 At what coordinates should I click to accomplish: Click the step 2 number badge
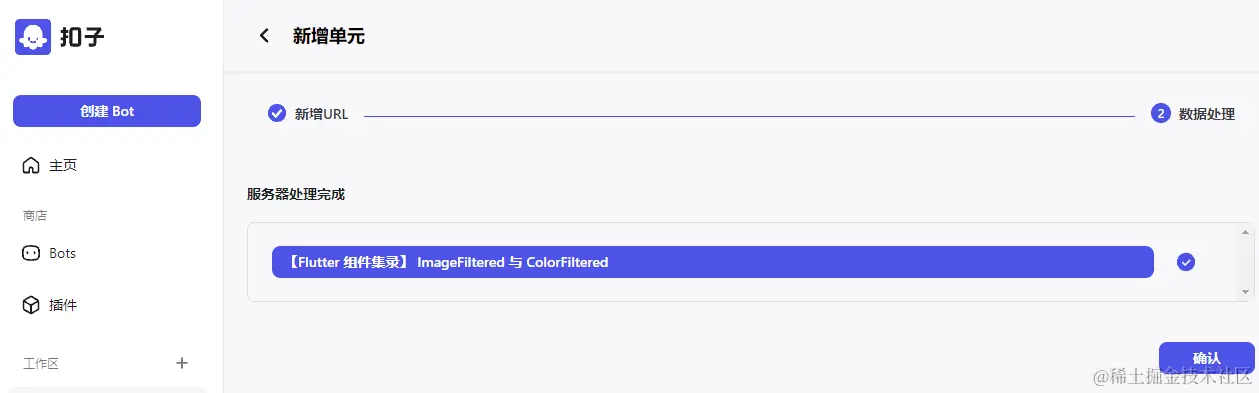tap(1161, 113)
